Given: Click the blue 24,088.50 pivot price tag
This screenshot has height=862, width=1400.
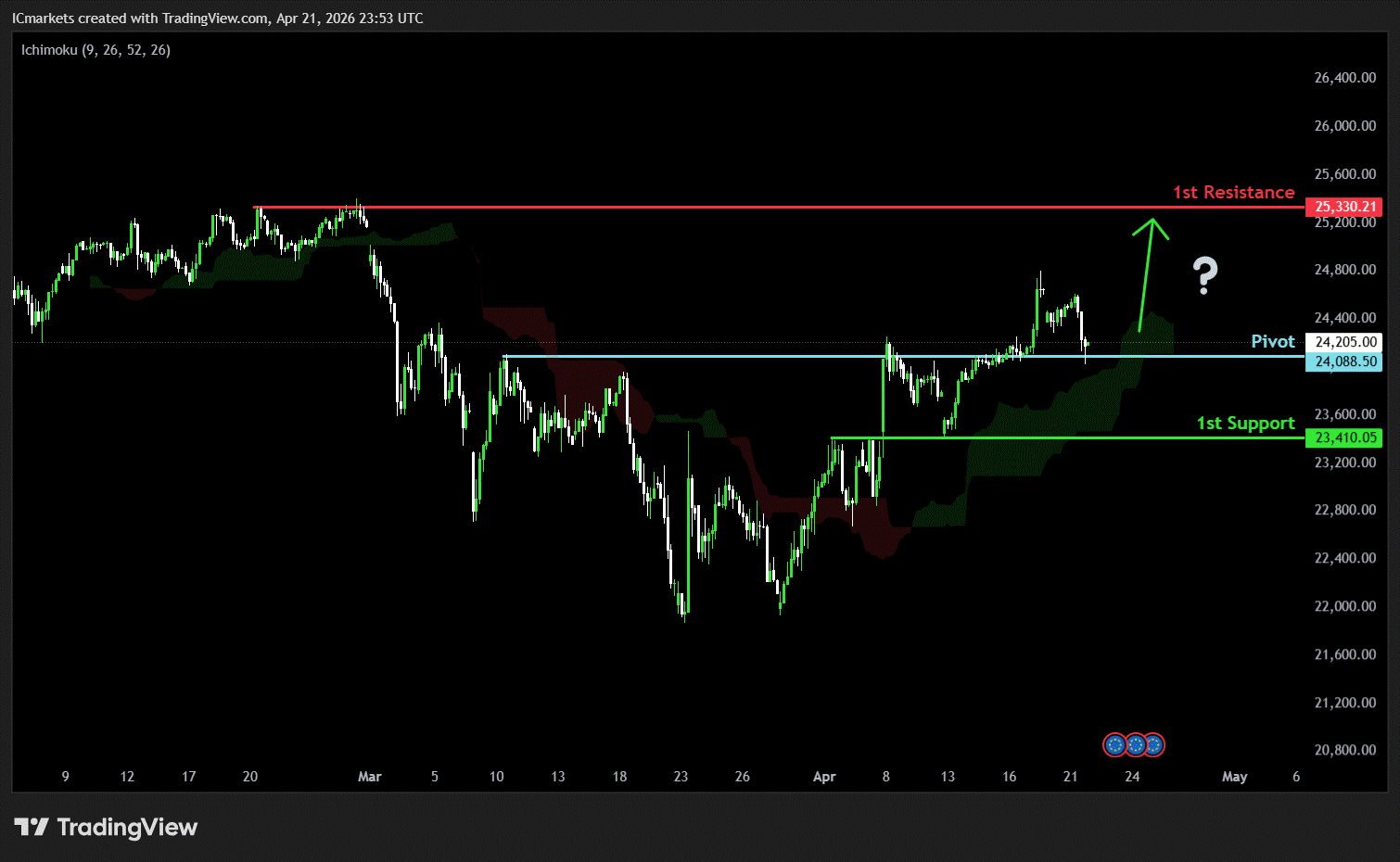Looking at the screenshot, I should point(1344,361).
